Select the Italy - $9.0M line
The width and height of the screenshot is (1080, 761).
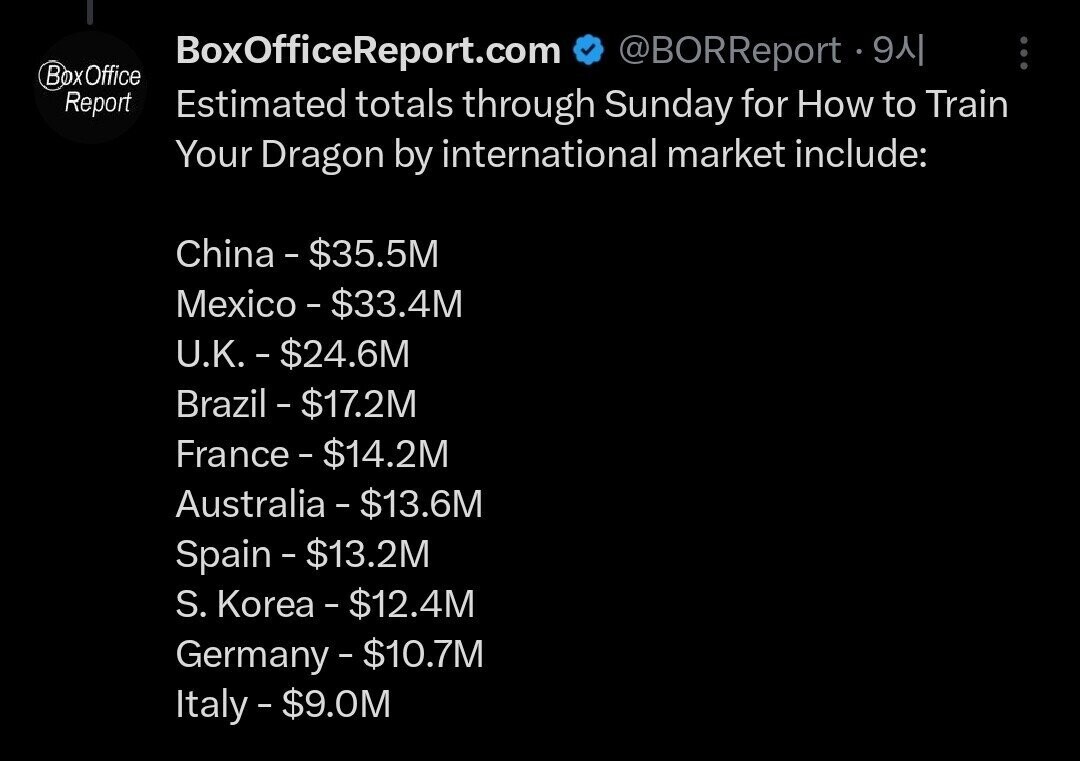[283, 704]
